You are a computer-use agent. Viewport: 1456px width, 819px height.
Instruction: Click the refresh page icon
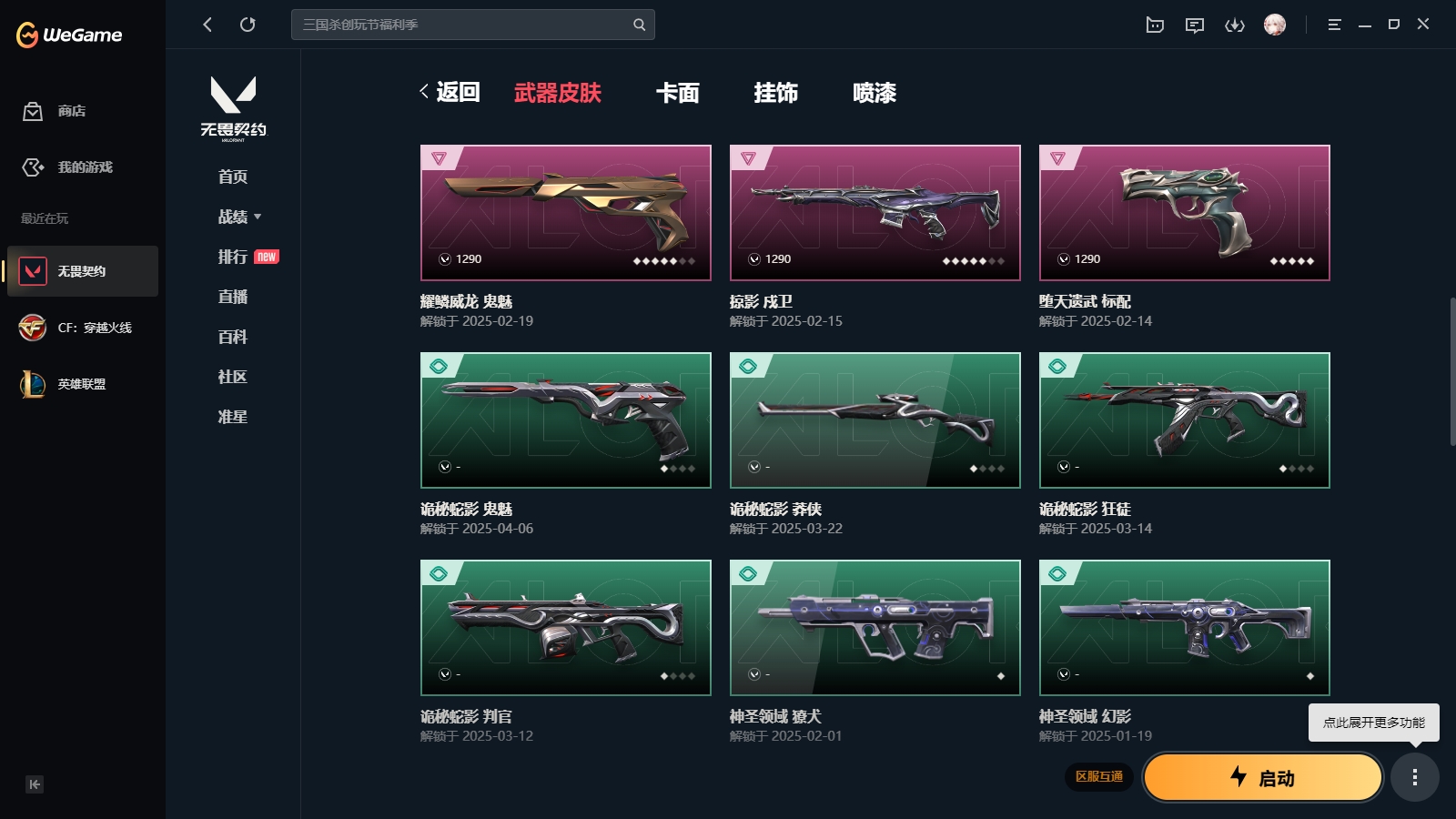[x=248, y=25]
